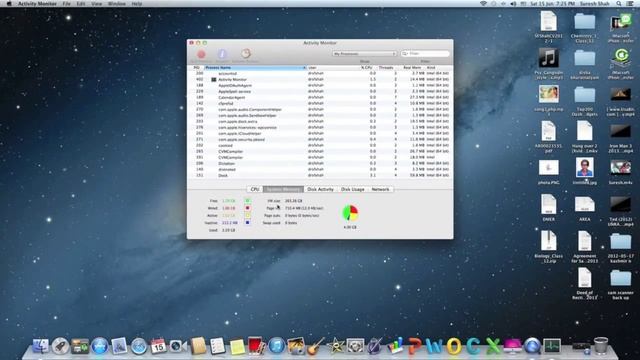Open the Help menu
This screenshot has height=360, width=640.
137,4
